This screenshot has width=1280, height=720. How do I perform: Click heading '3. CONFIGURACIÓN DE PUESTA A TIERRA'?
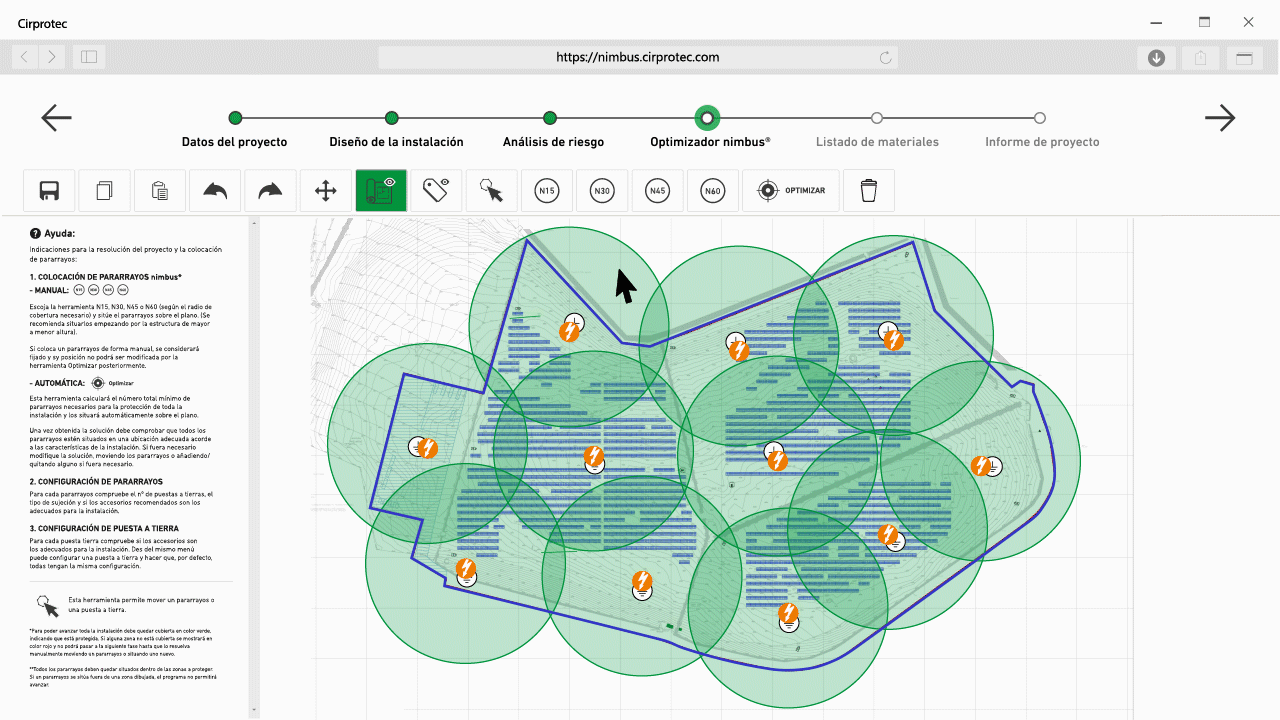tap(104, 528)
